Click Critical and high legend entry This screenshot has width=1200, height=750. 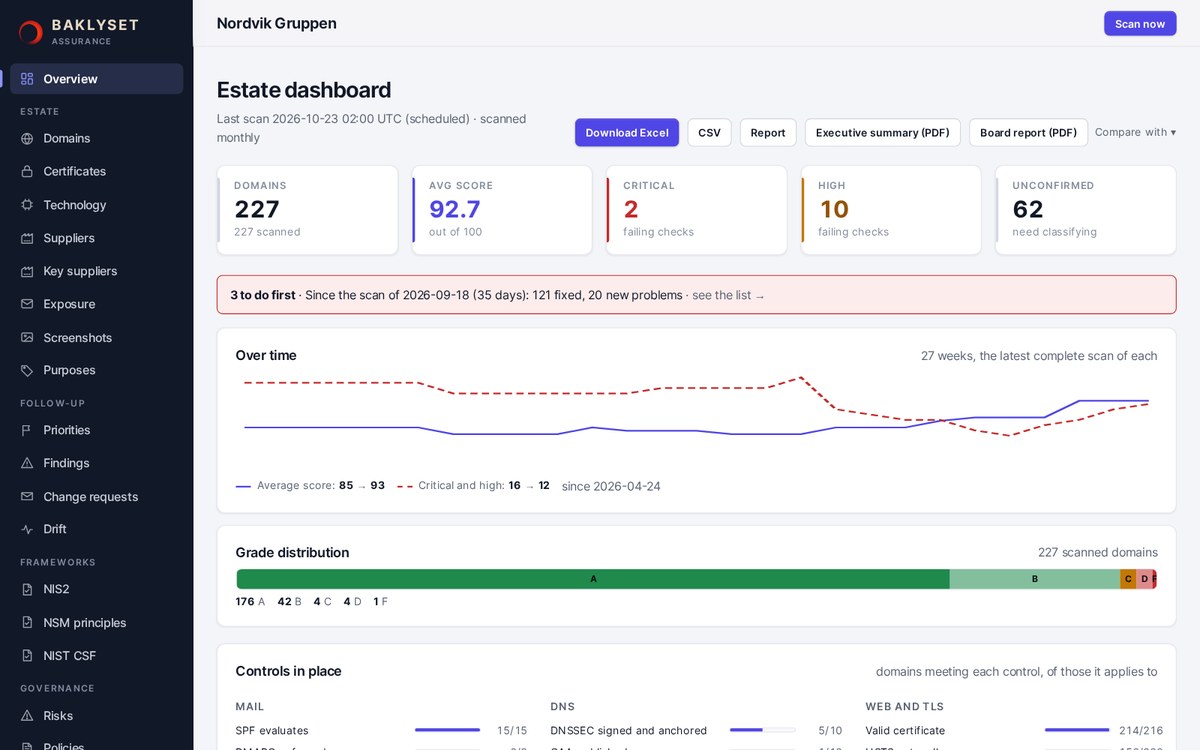coord(473,486)
